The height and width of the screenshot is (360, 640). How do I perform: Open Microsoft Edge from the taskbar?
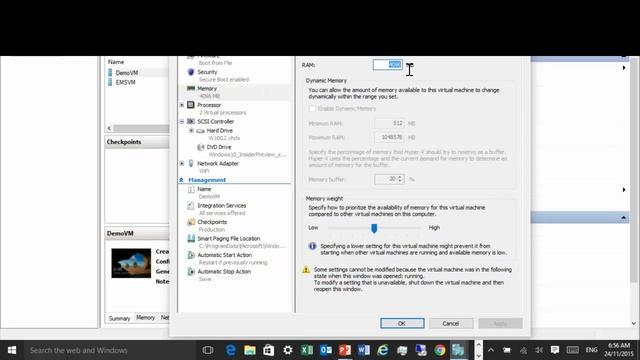[x=231, y=350]
